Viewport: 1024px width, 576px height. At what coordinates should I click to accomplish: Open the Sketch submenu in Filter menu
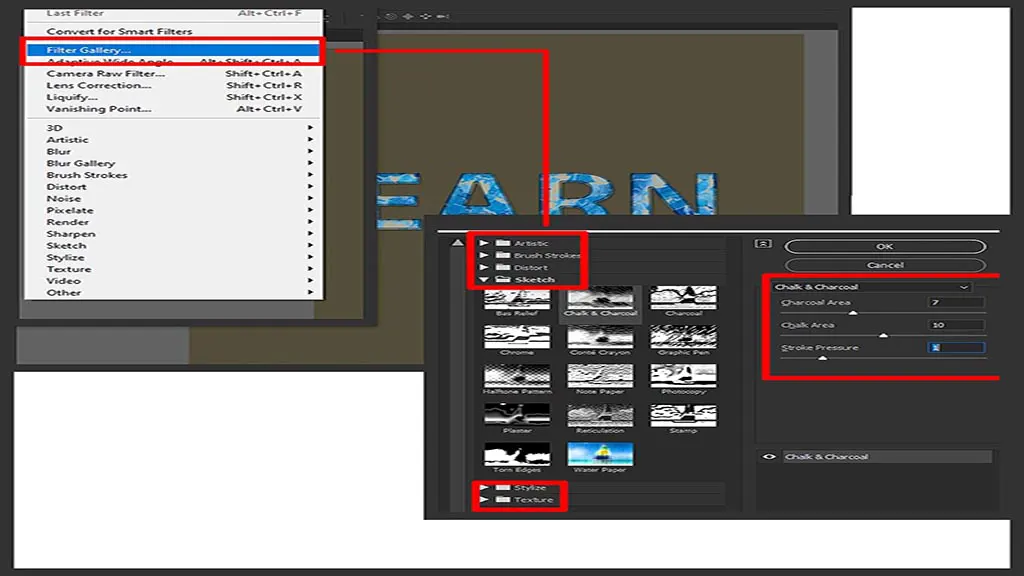[x=174, y=246]
